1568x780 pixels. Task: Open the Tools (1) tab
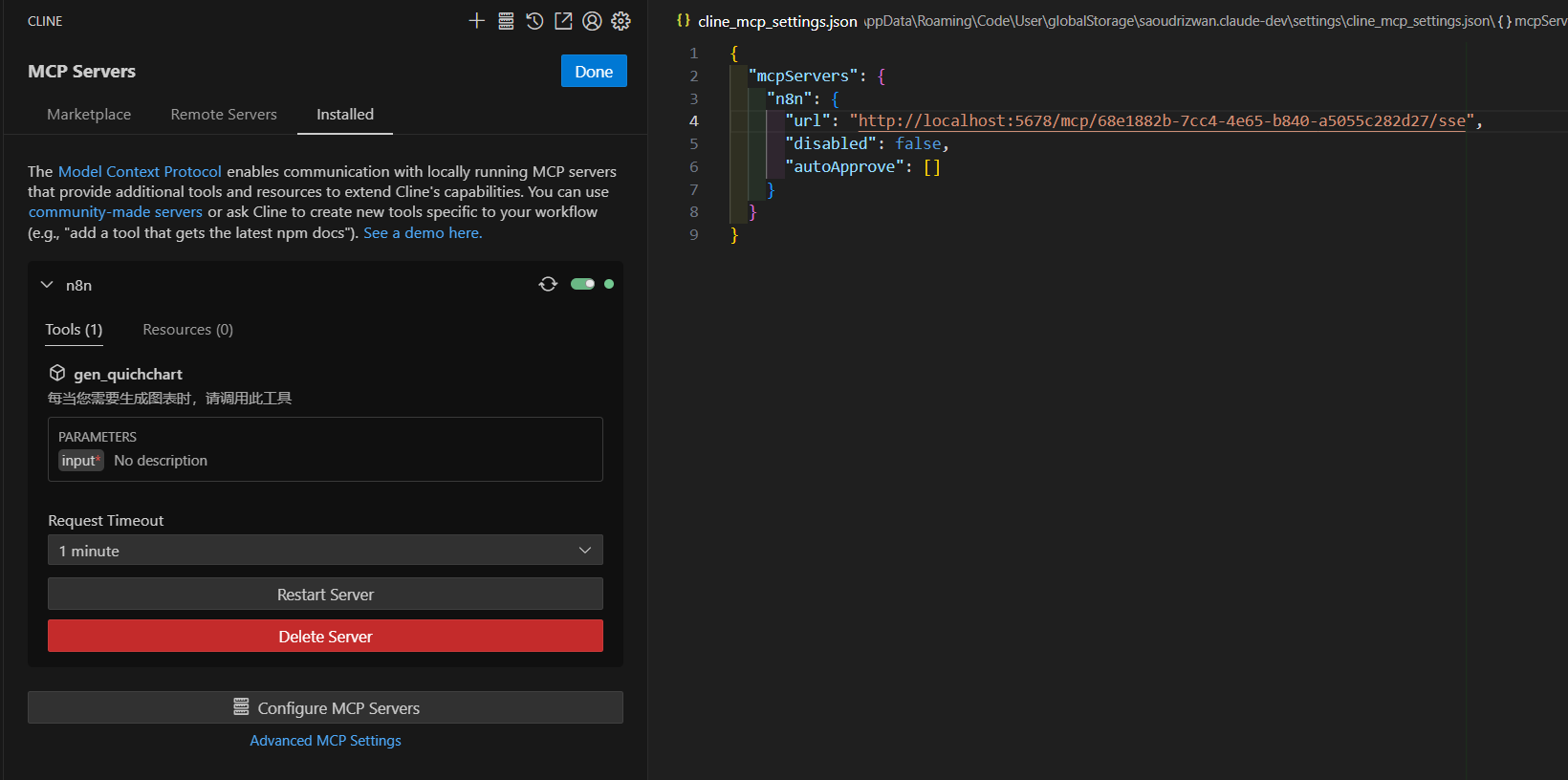coord(74,329)
